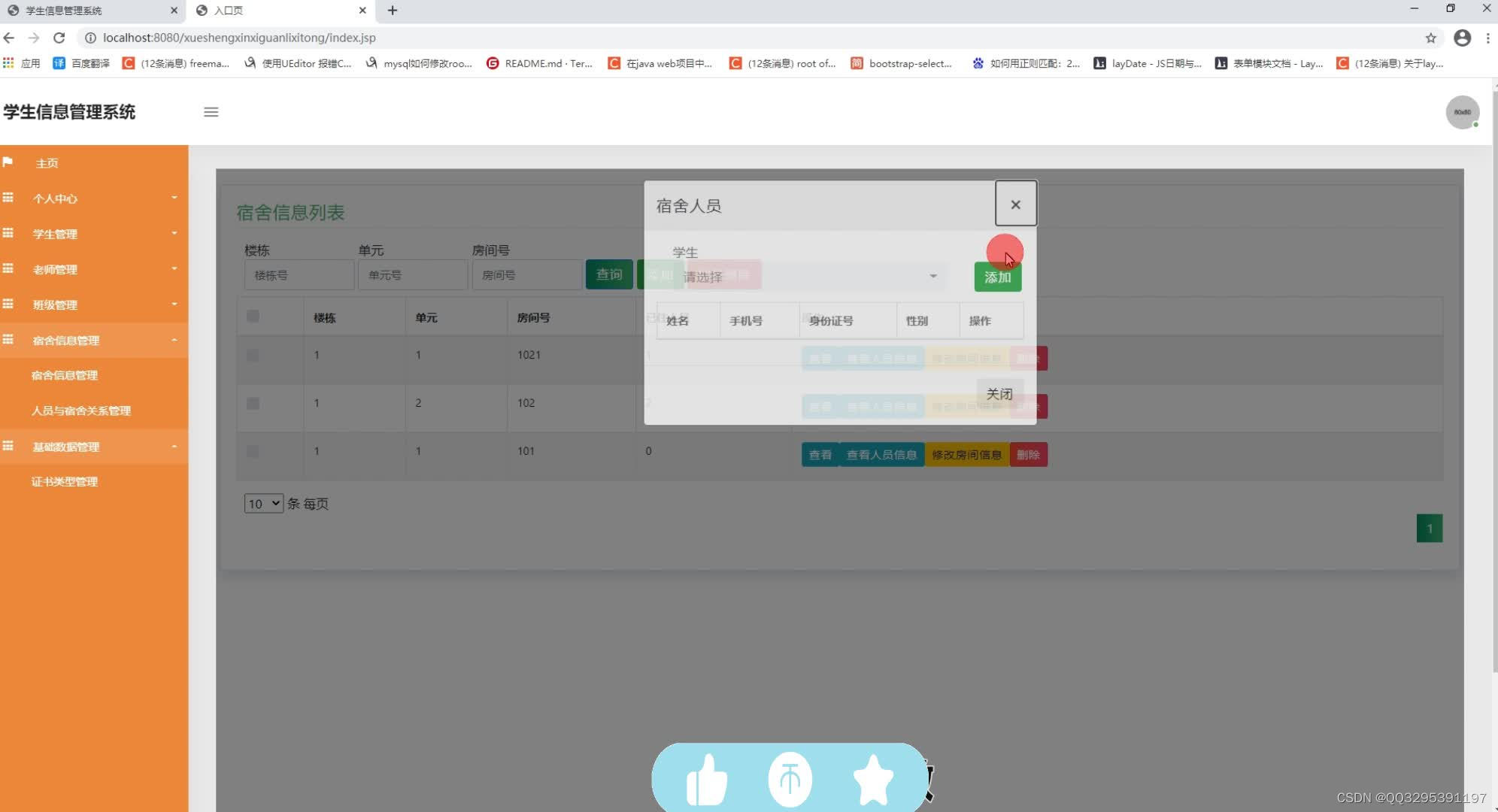Image resolution: width=1498 pixels, height=812 pixels.
Task: Click 删除 for room 101
Action: (x=1028, y=455)
